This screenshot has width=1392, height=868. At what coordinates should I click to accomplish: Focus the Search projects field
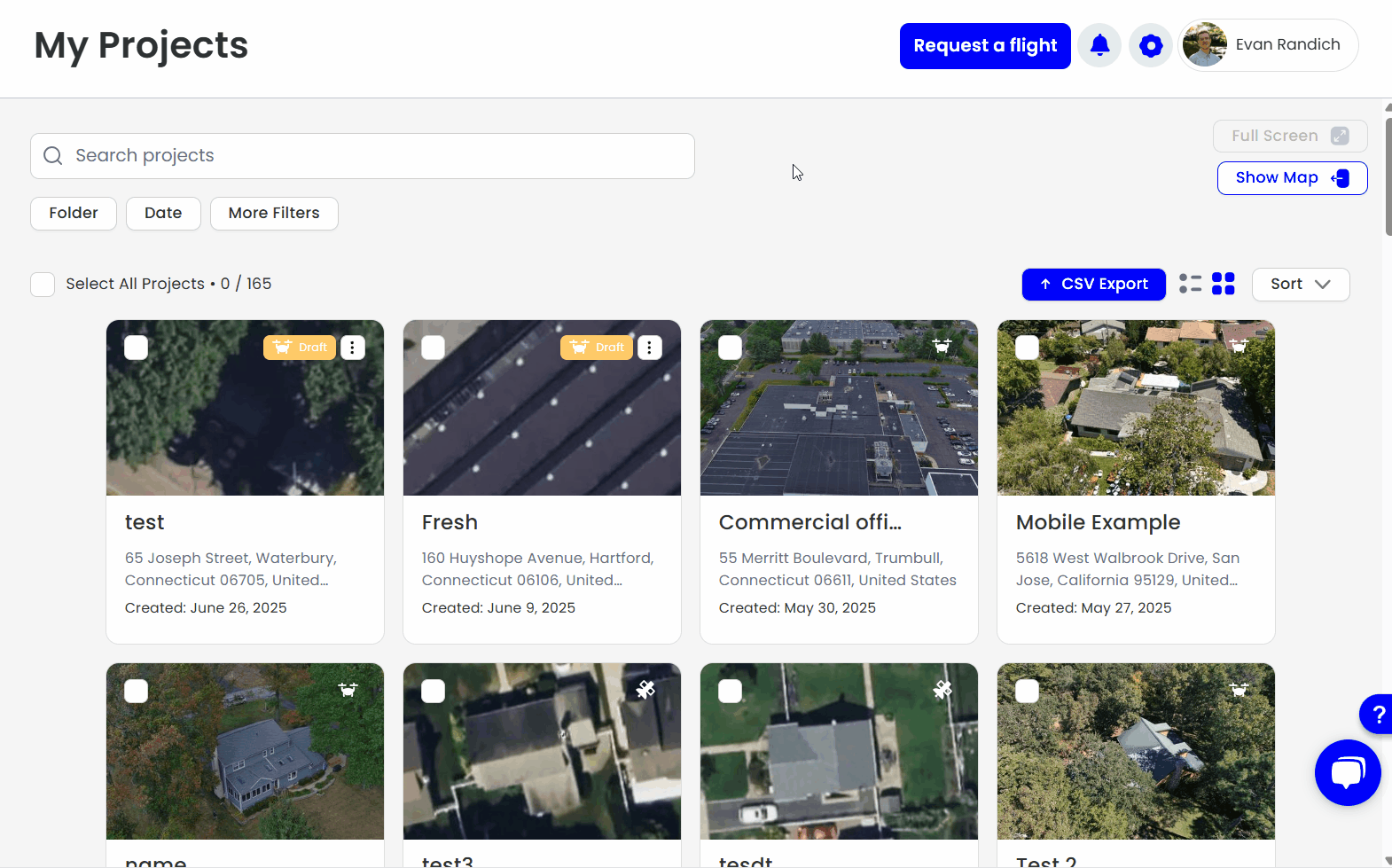click(363, 156)
